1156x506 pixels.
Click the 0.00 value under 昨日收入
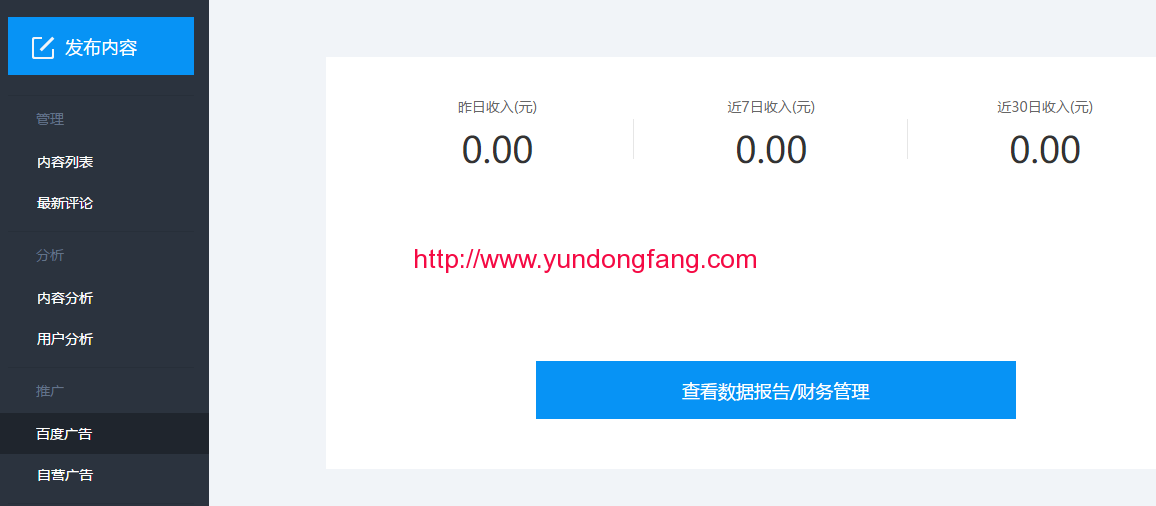coord(498,150)
